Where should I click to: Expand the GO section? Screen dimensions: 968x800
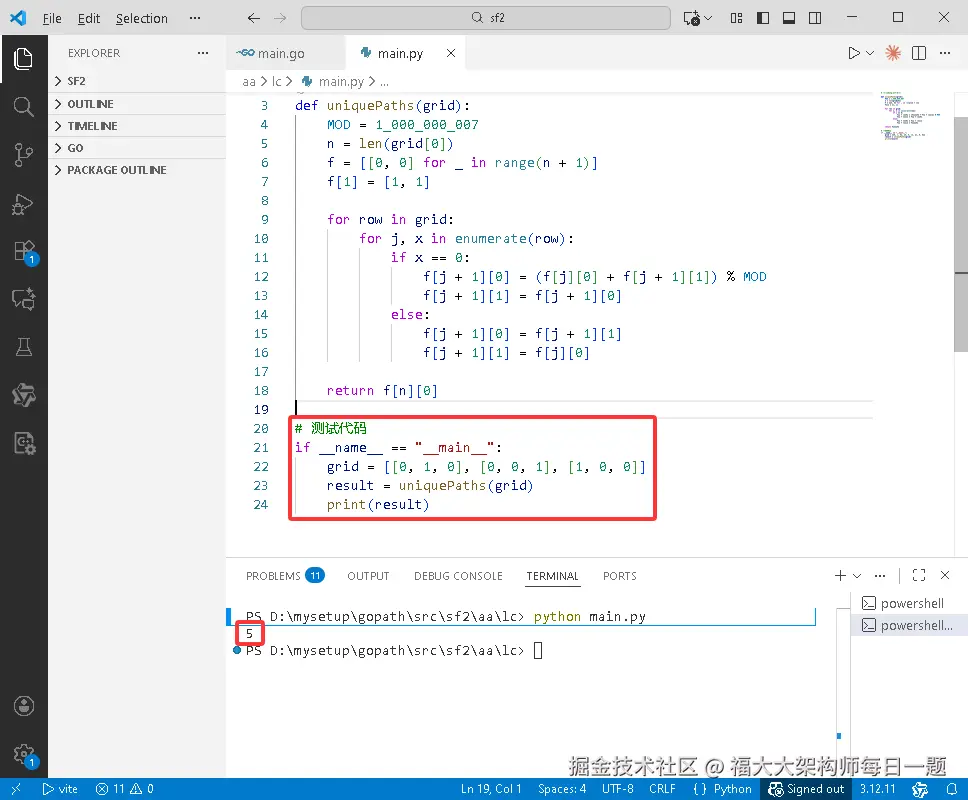(136, 148)
